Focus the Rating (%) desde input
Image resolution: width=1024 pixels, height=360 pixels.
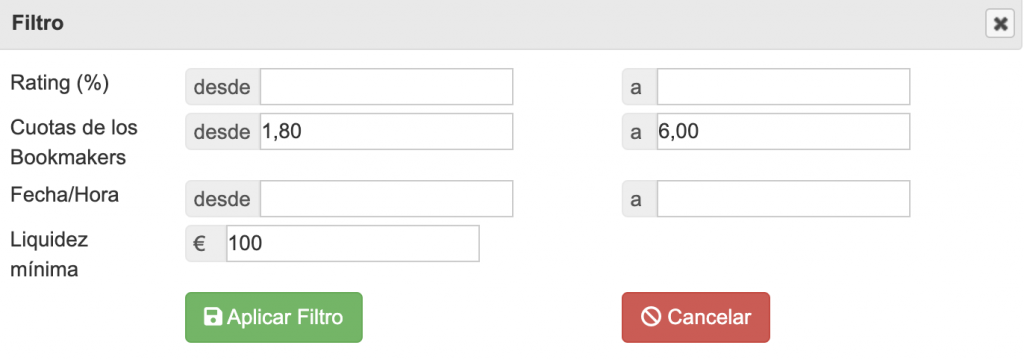click(386, 87)
